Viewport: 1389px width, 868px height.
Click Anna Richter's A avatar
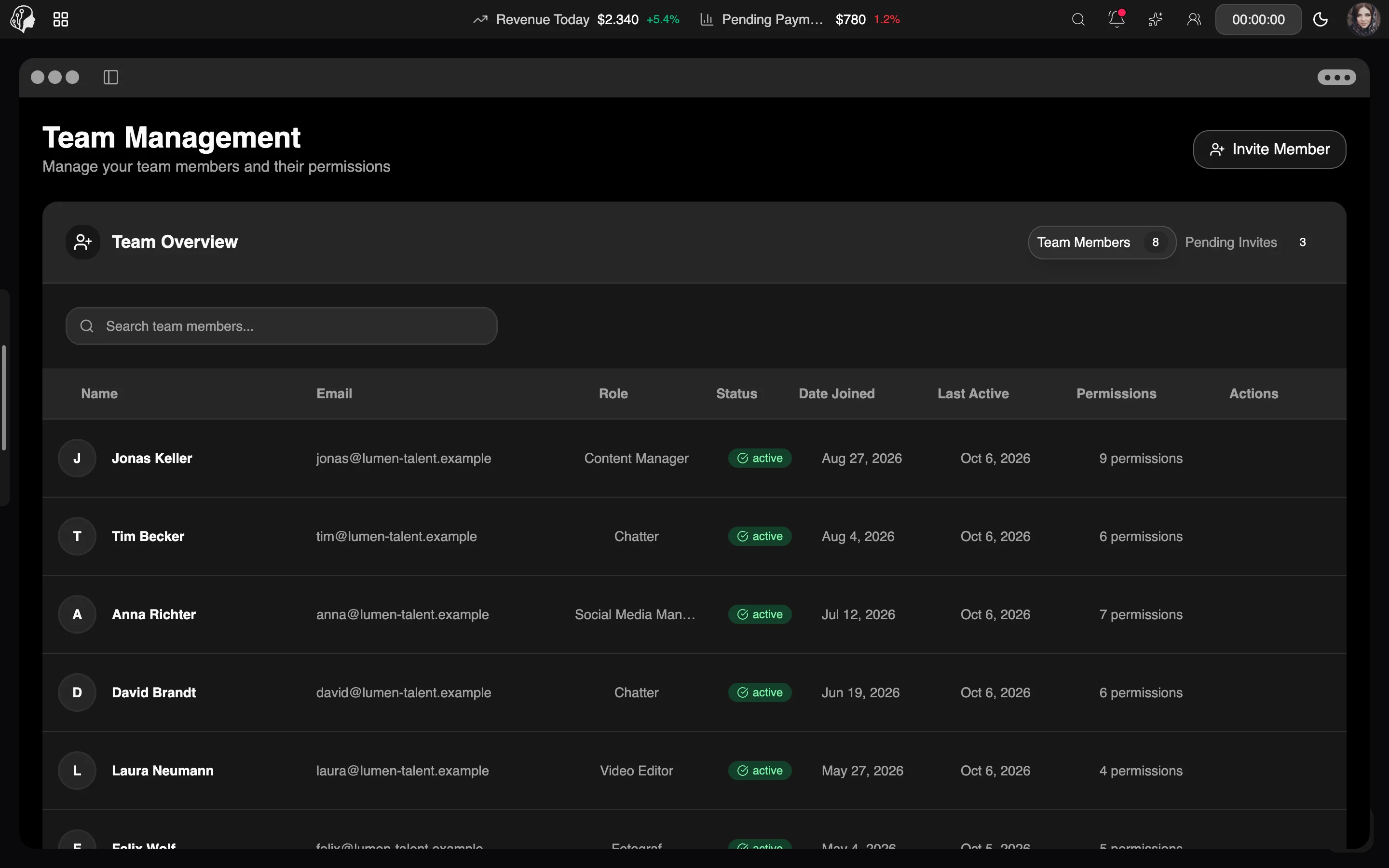77,614
